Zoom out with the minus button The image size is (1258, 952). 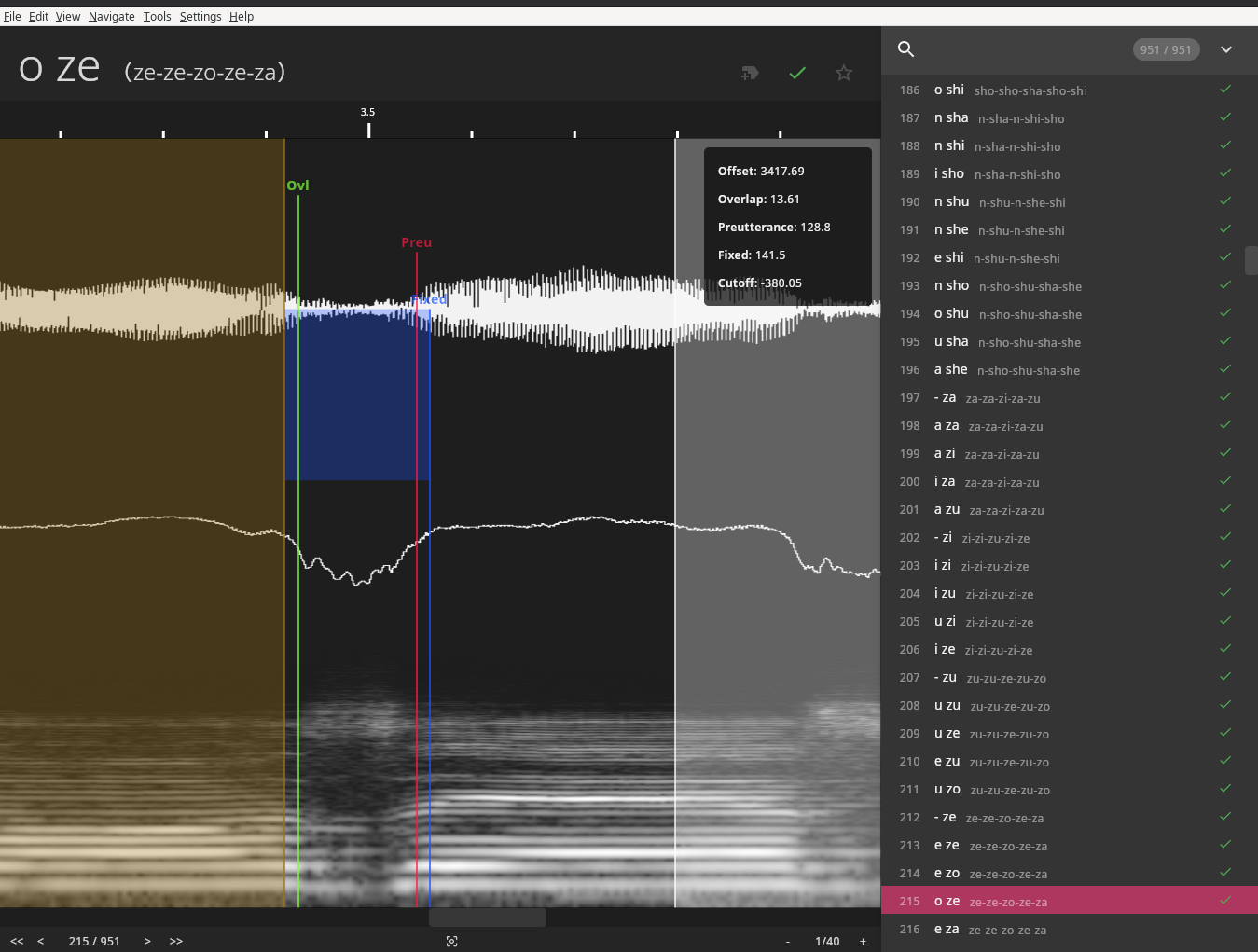788,941
